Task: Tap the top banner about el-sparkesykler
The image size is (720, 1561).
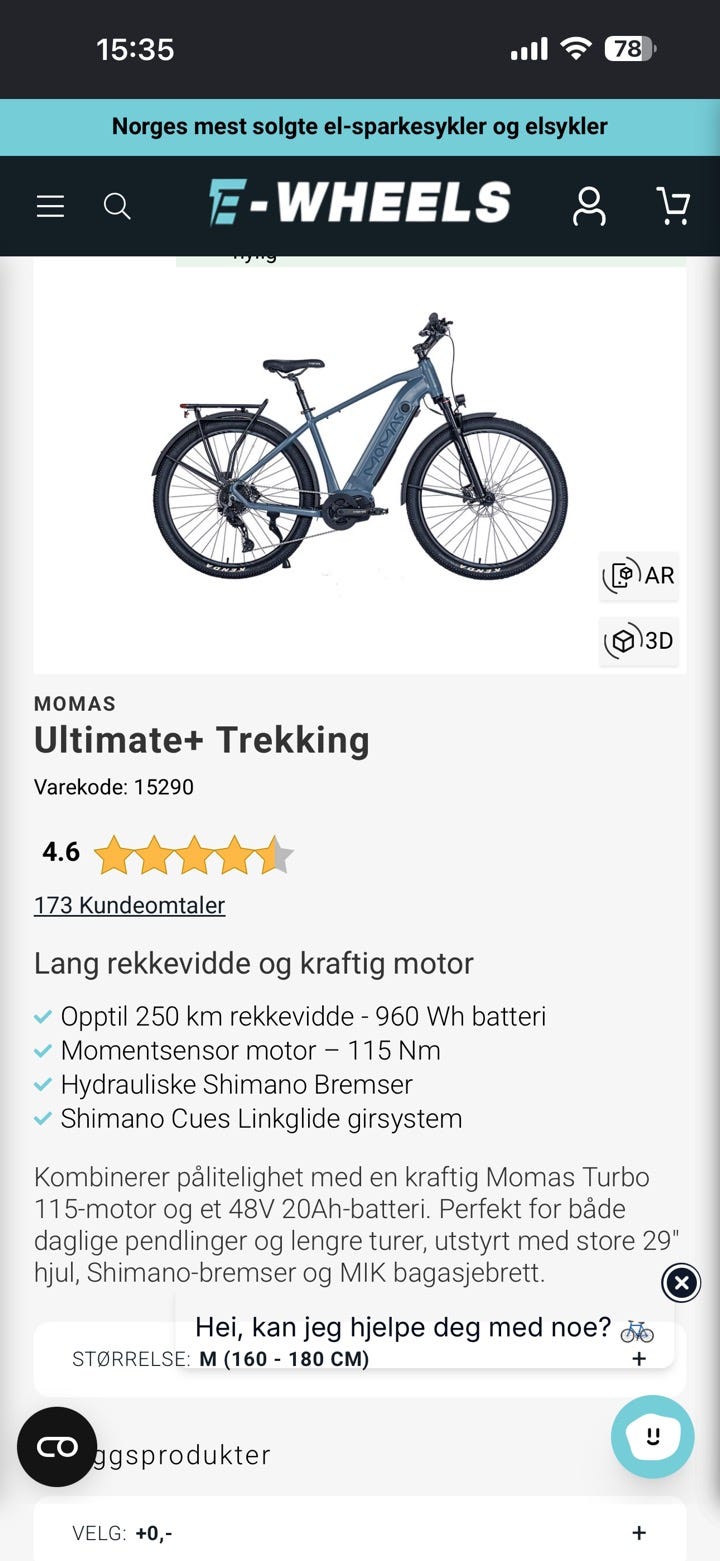Action: [x=360, y=127]
